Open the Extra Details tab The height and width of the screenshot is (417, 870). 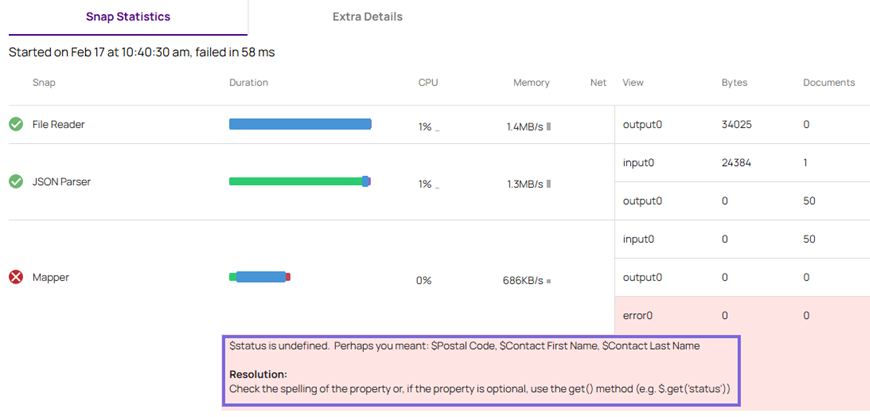(x=367, y=17)
